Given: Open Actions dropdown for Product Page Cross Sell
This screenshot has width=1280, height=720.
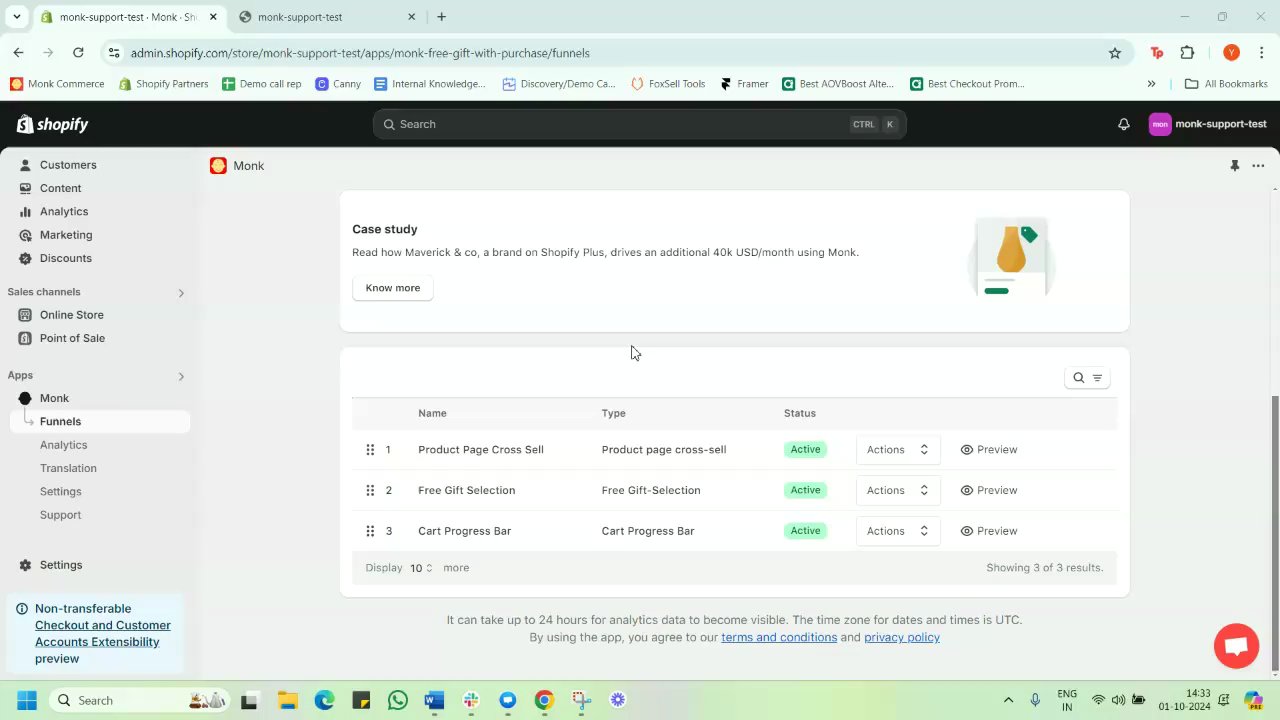Looking at the screenshot, I should pos(898,450).
